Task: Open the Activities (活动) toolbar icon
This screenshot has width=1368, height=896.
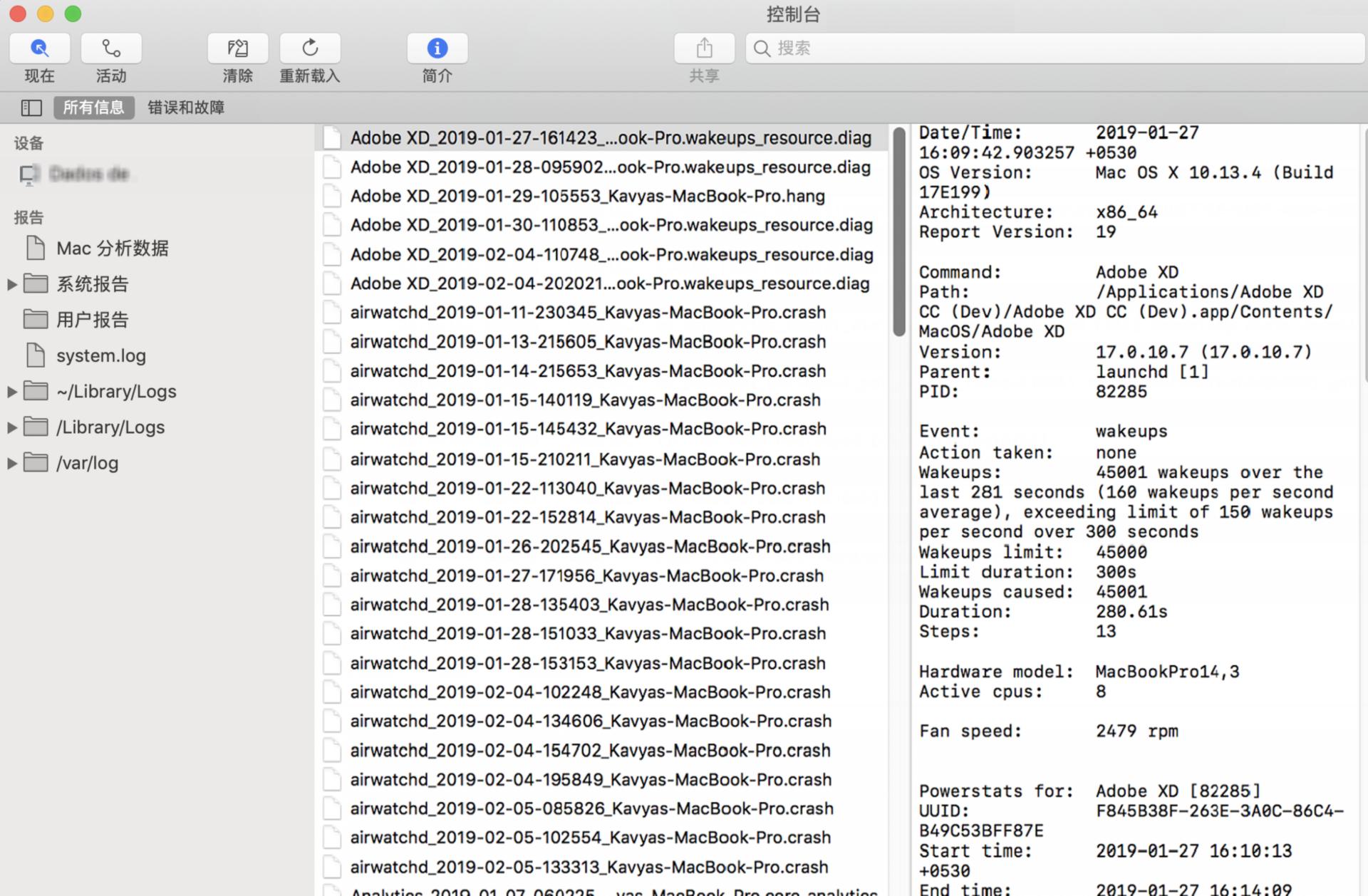Action: tap(111, 48)
